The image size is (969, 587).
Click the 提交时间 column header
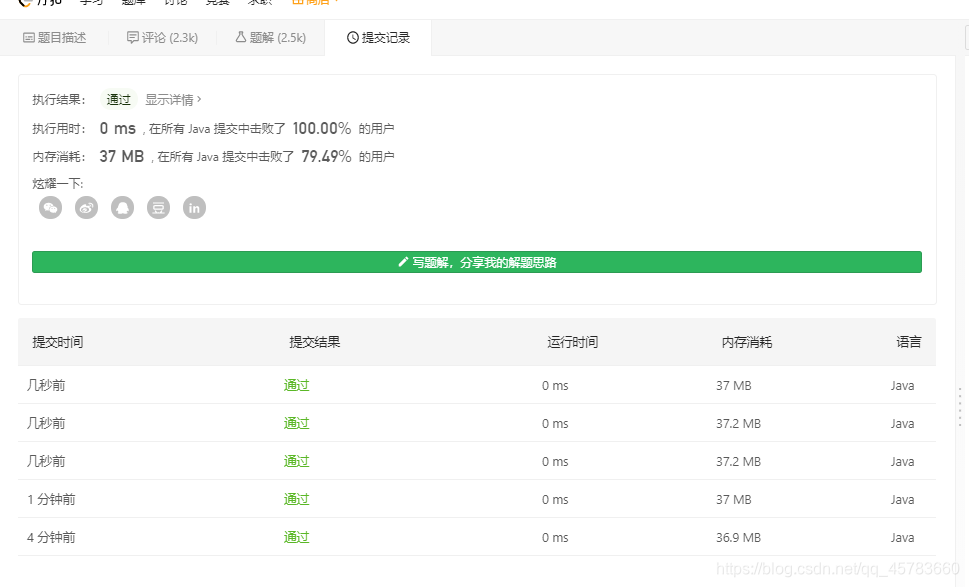[x=57, y=342]
